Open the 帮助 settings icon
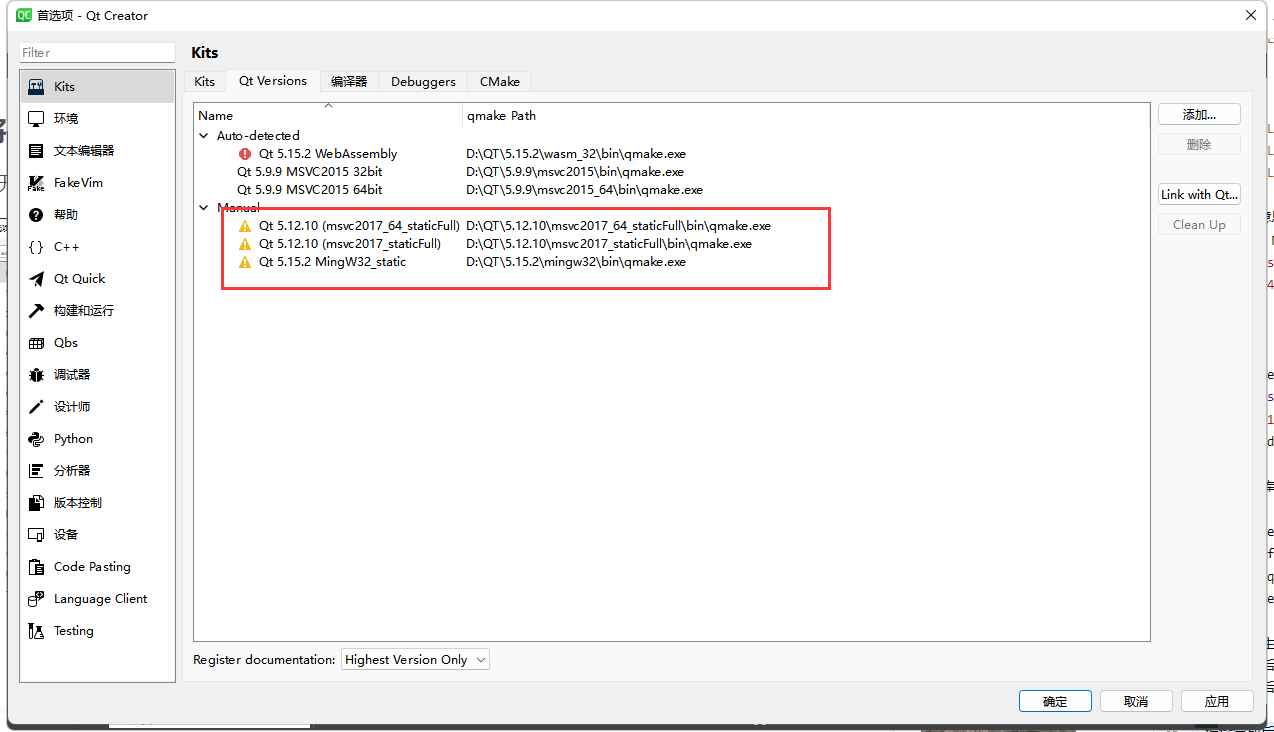1274x732 pixels. (36, 215)
